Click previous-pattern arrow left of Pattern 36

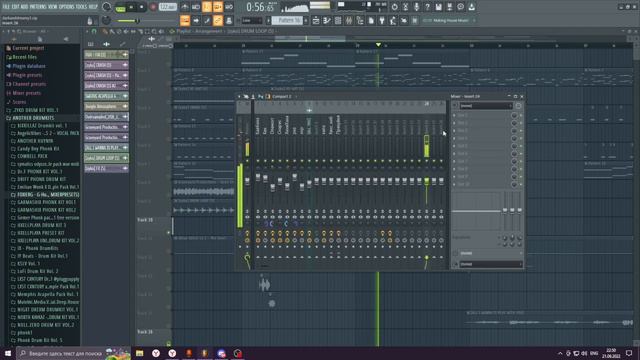(x=269, y=20)
